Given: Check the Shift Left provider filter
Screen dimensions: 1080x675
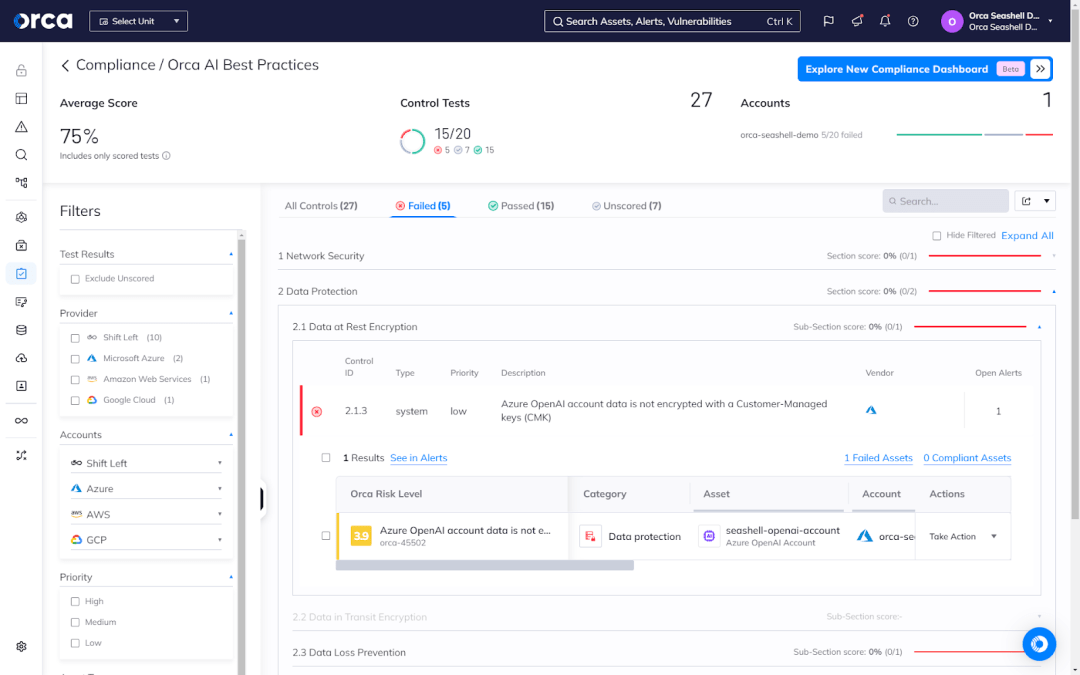Looking at the screenshot, I should click(75, 338).
